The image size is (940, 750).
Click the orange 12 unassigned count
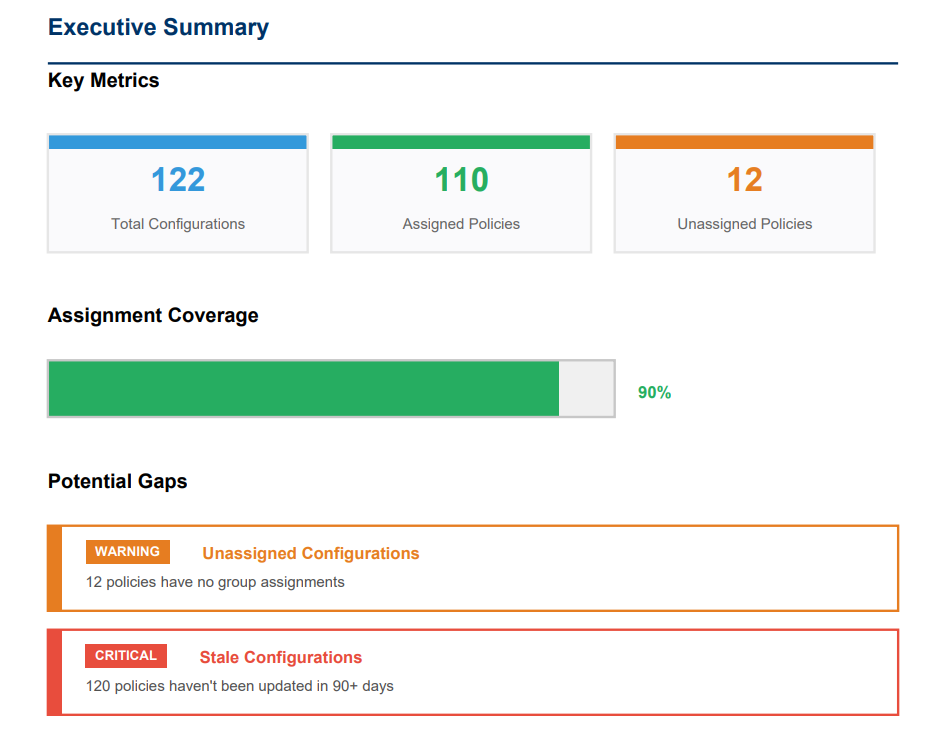[744, 180]
